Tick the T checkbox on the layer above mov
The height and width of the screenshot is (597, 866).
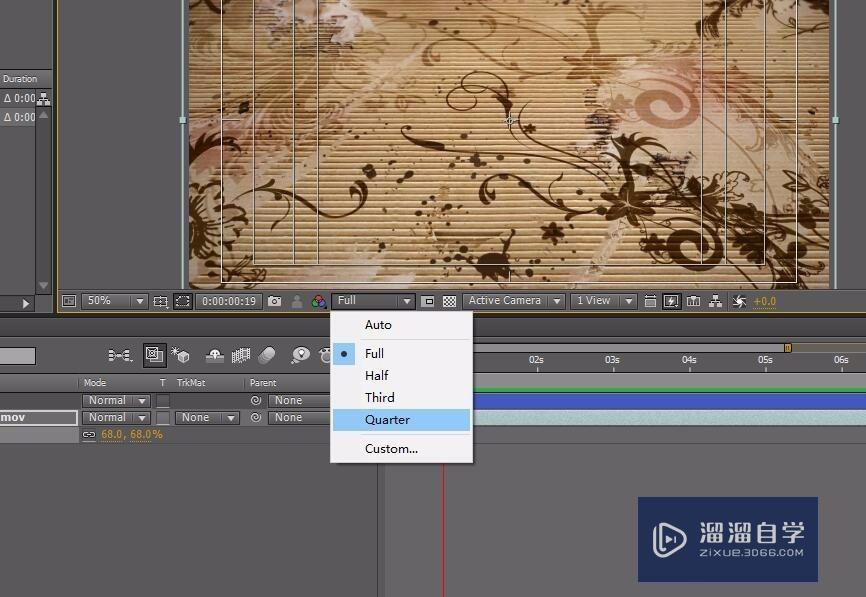pyautogui.click(x=163, y=400)
